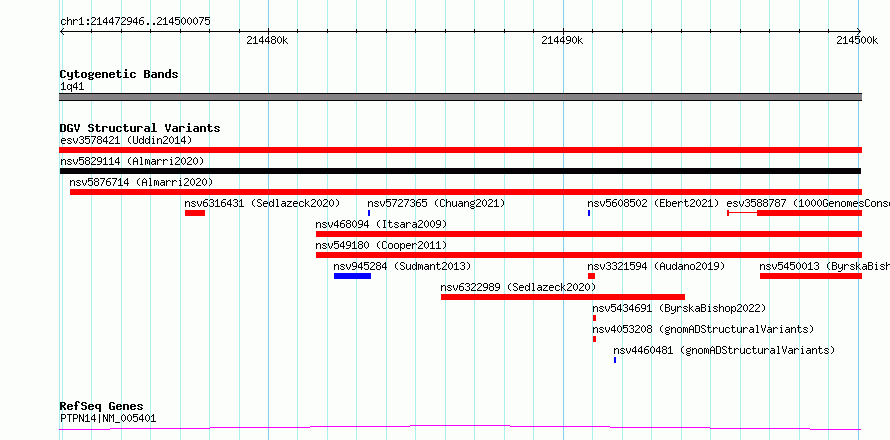This screenshot has width=890, height=440.
Task: Select red nsv6322989 variant bar
Action: pyautogui.click(x=563, y=297)
